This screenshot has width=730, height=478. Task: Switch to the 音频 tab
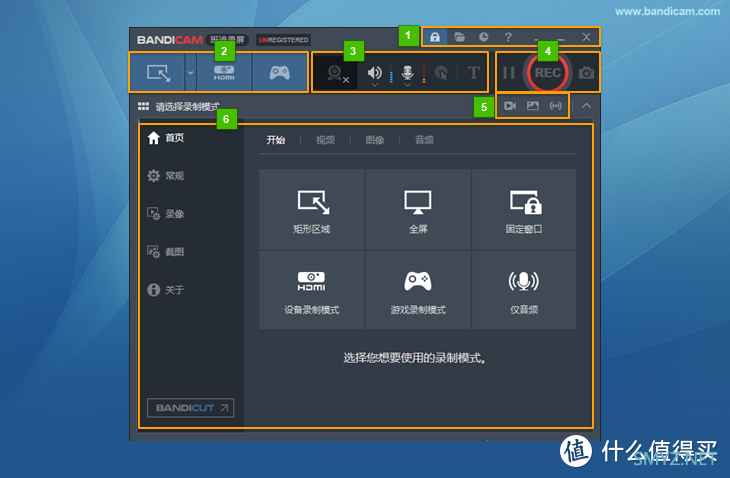[x=424, y=140]
